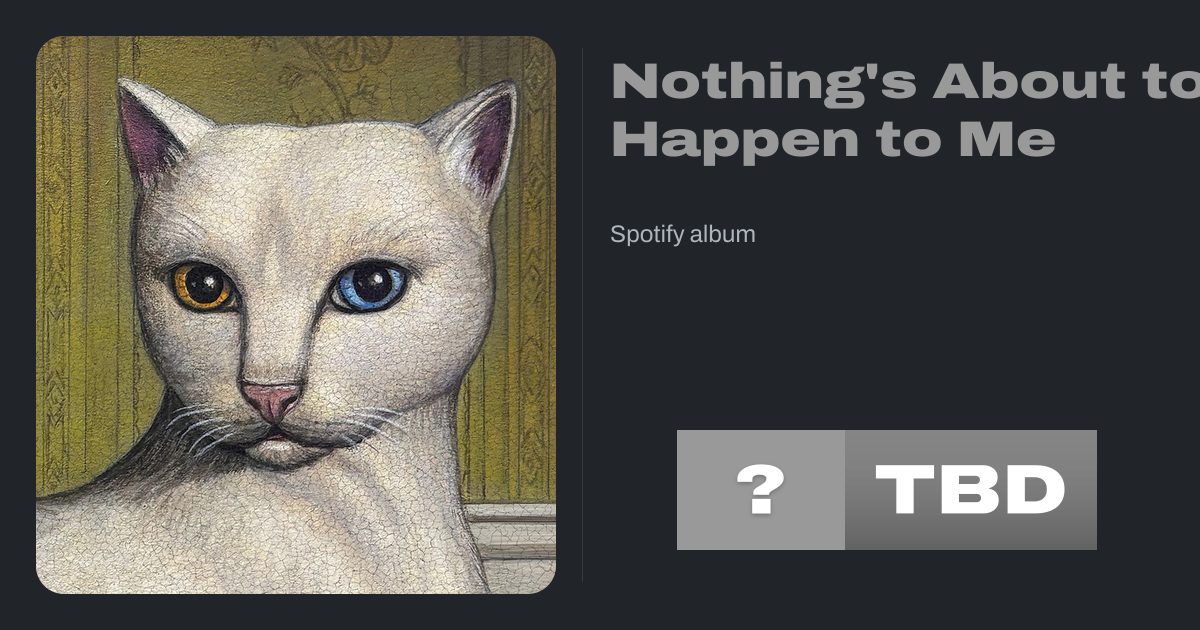Viewport: 1200px width, 630px height.
Task: Click the cat's right pink ear
Action: [x=485, y=138]
